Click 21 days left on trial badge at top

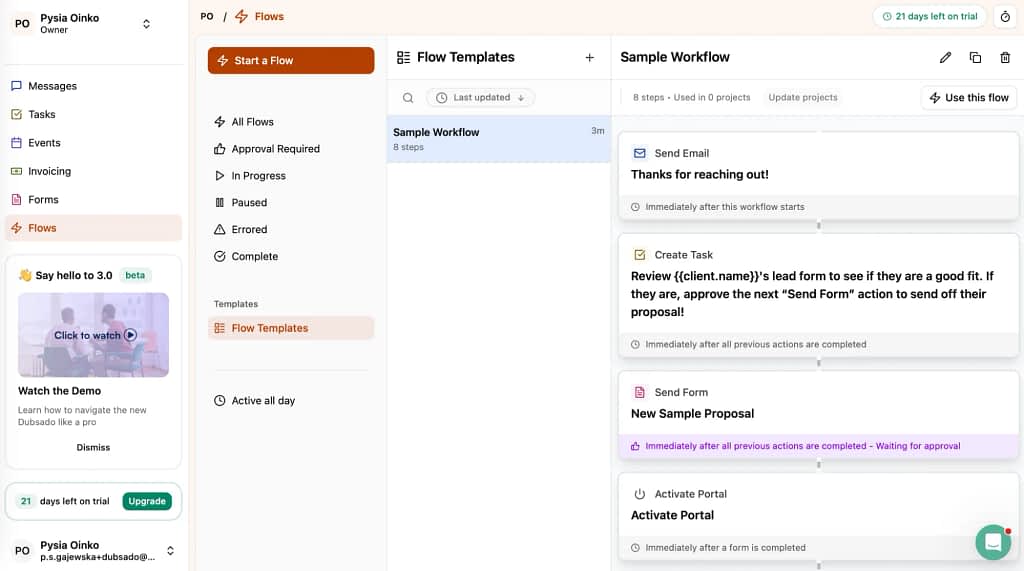pos(929,16)
